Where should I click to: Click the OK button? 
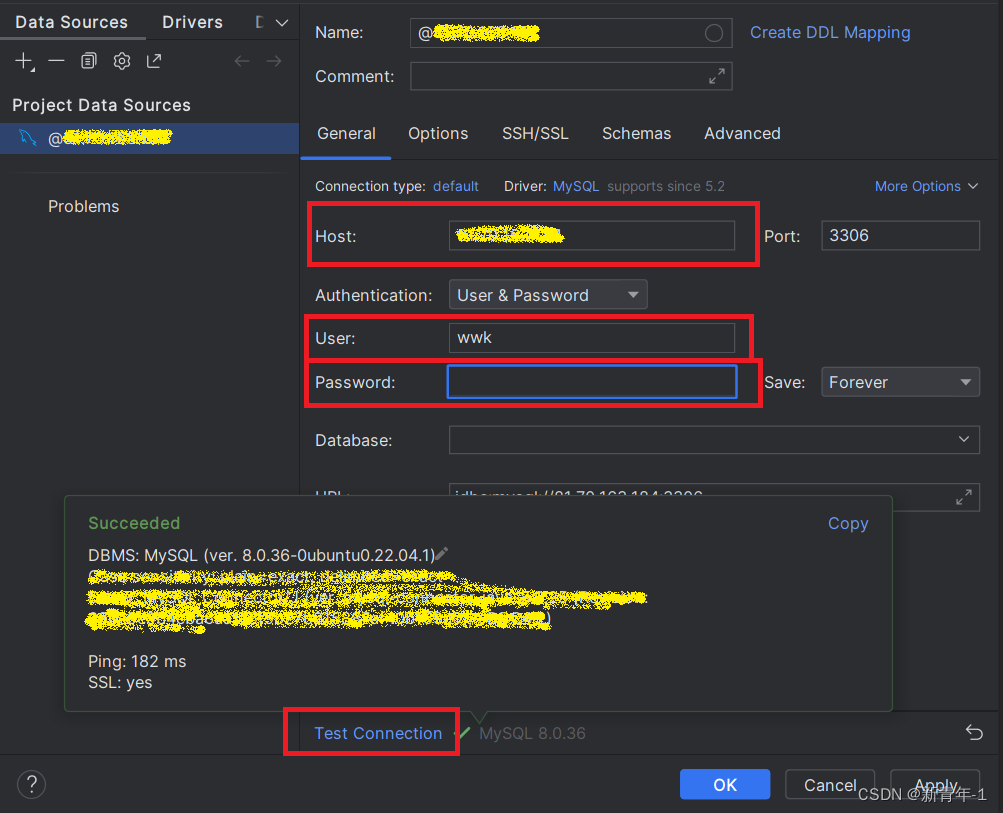(724, 785)
